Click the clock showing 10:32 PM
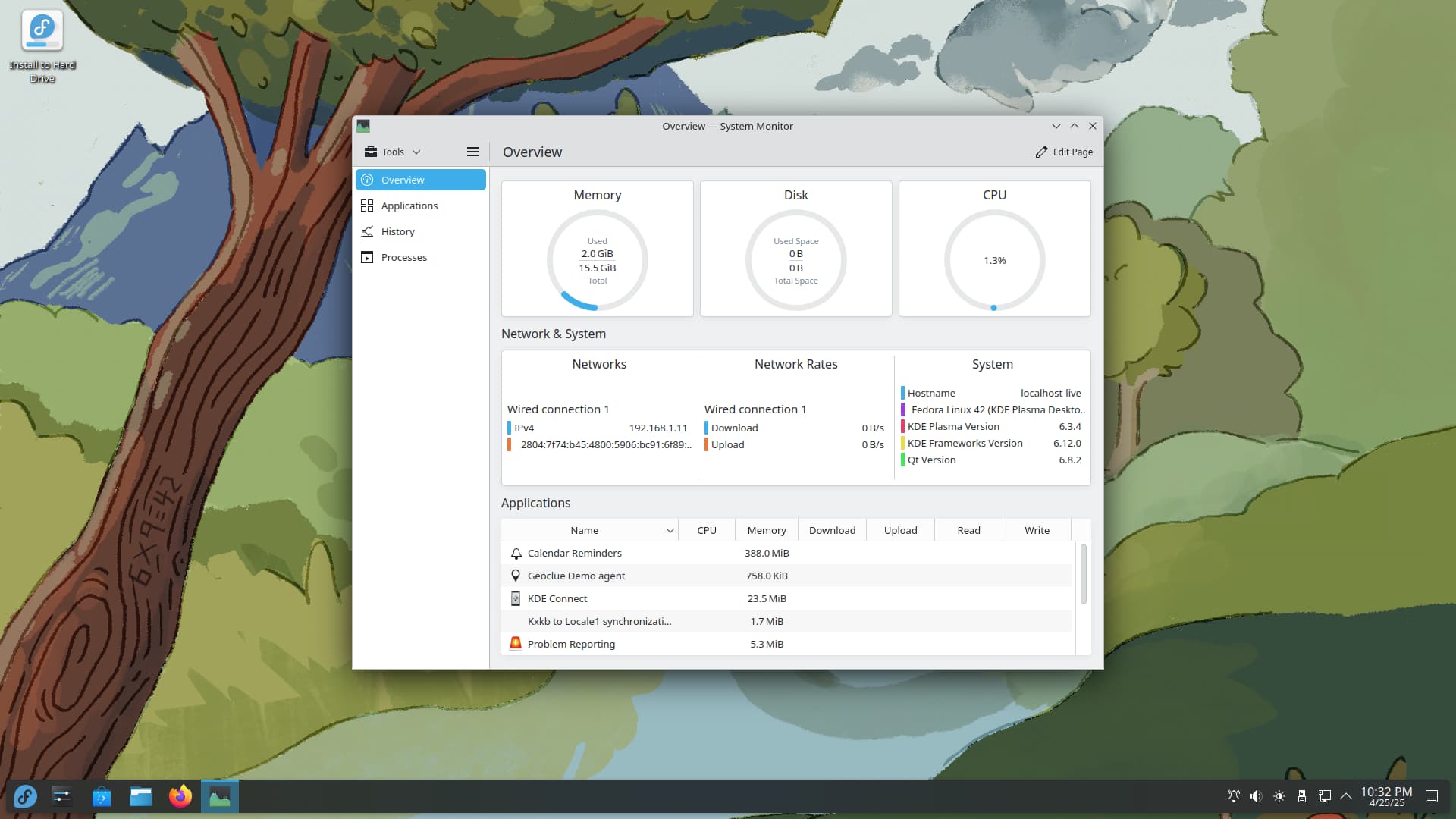This screenshot has height=819, width=1456. click(1386, 796)
